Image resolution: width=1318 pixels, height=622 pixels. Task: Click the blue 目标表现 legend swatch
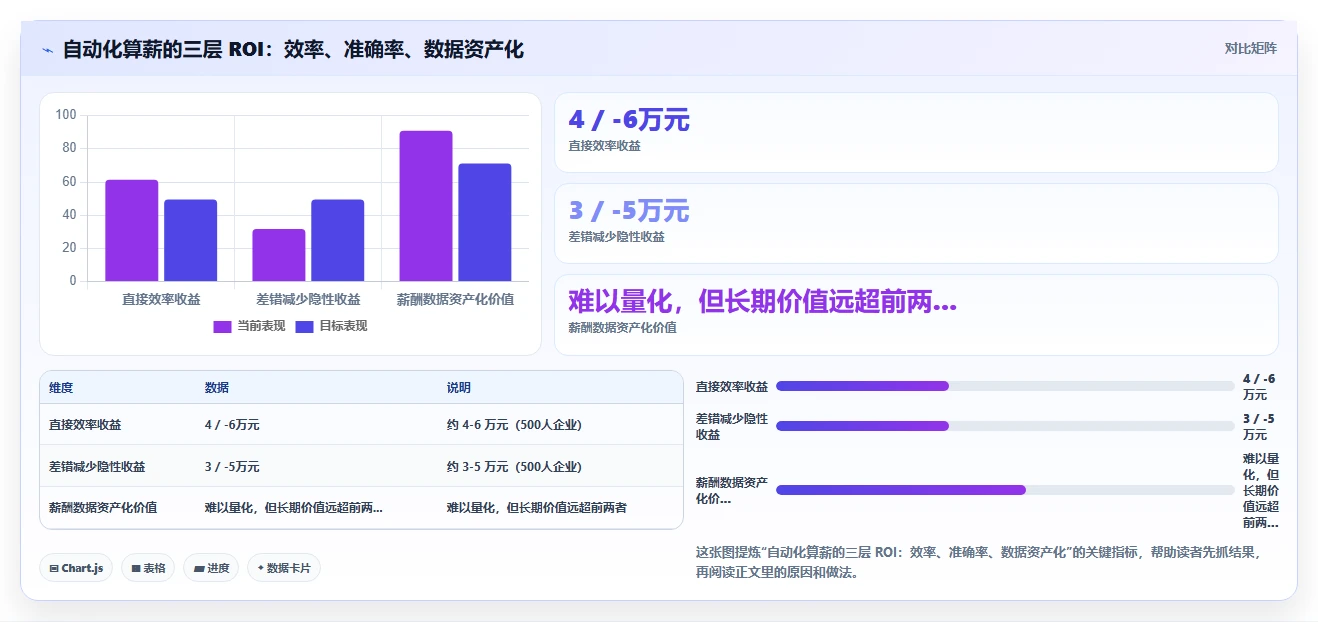tap(305, 327)
